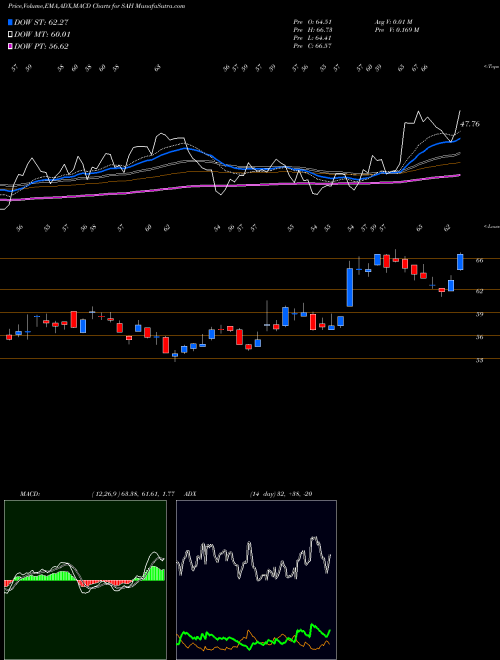
Task: Click the 'Pre V: 0.169 M' value
Action: click(397, 30)
